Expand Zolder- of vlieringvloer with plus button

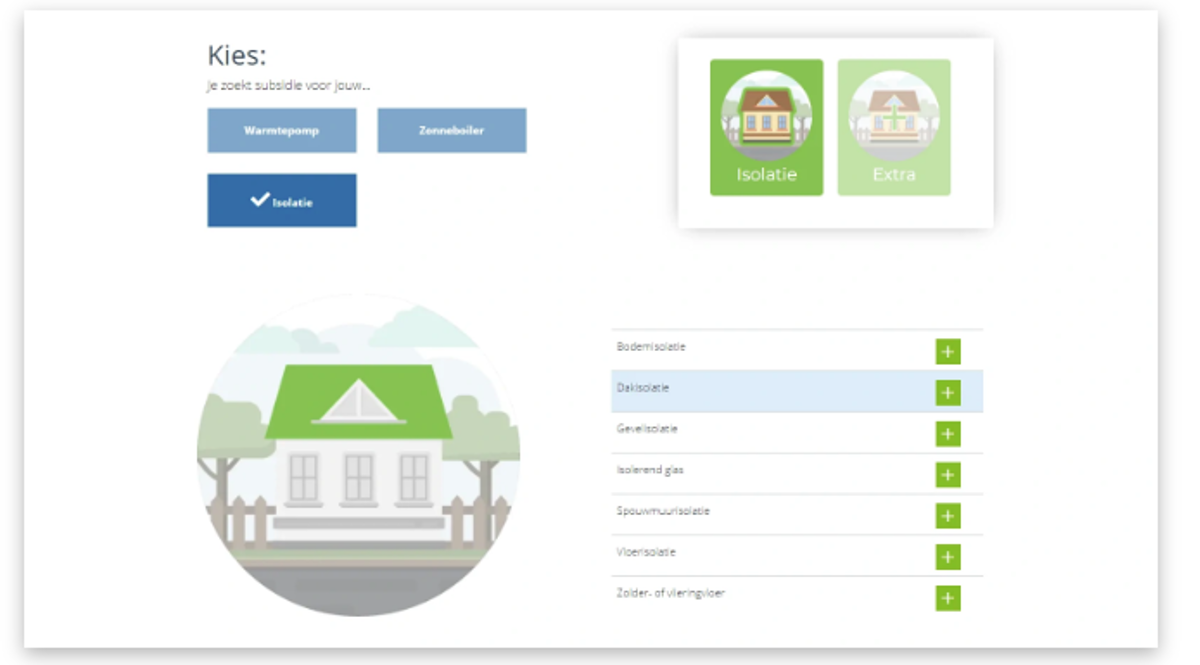coord(947,598)
